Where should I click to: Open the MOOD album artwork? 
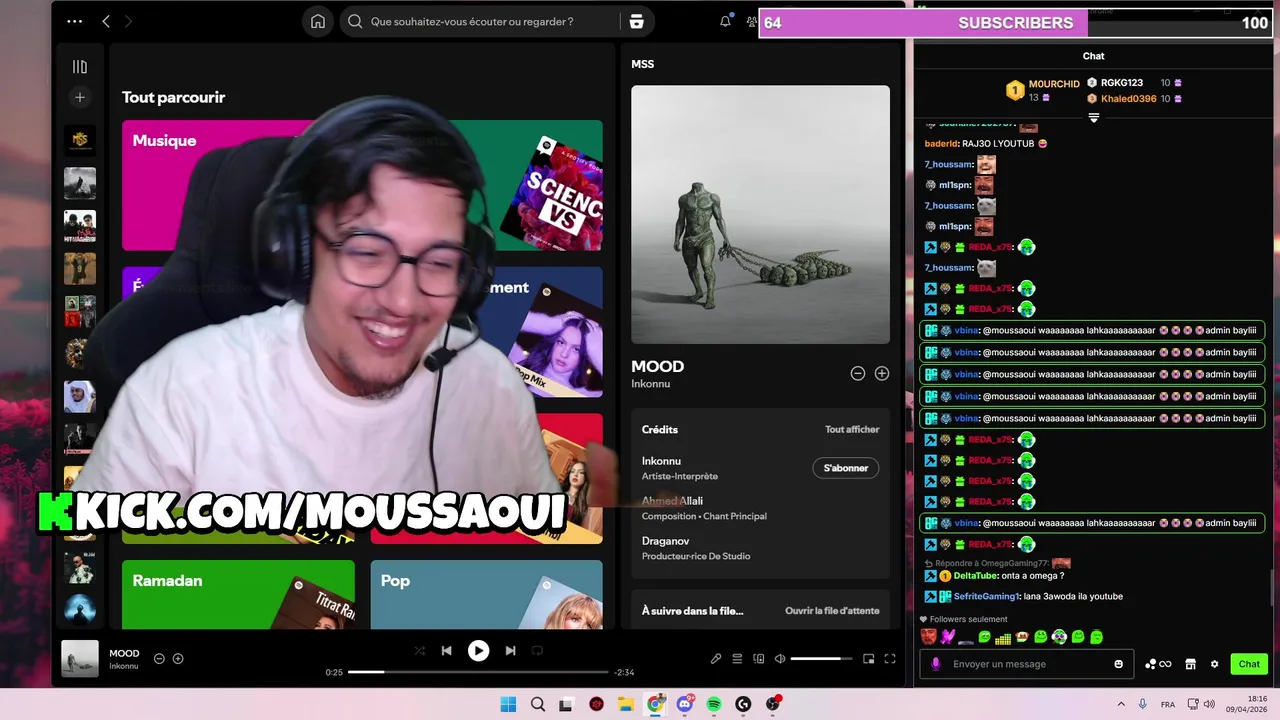point(760,214)
